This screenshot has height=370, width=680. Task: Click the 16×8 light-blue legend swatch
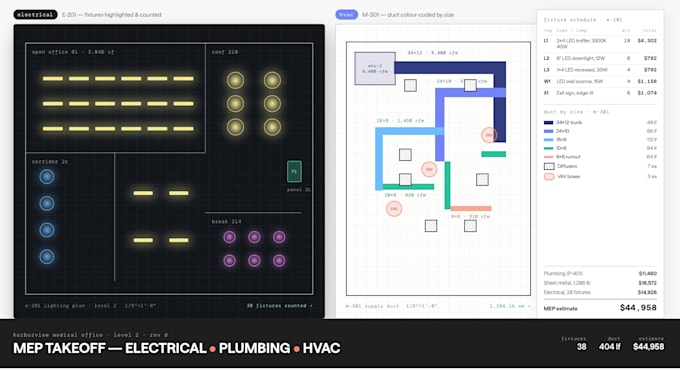pos(549,140)
